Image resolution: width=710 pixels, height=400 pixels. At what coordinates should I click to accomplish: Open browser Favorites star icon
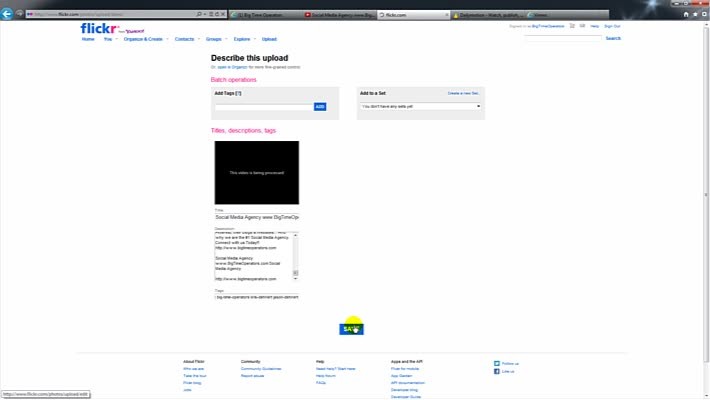[x=695, y=14]
